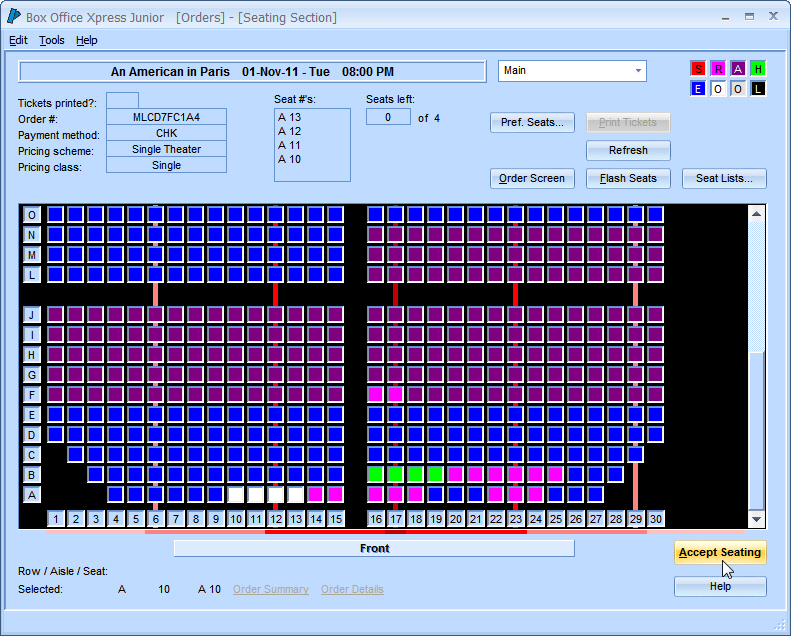Open the Order Summary link
Image resolution: width=791 pixels, height=636 pixels.
click(270, 590)
